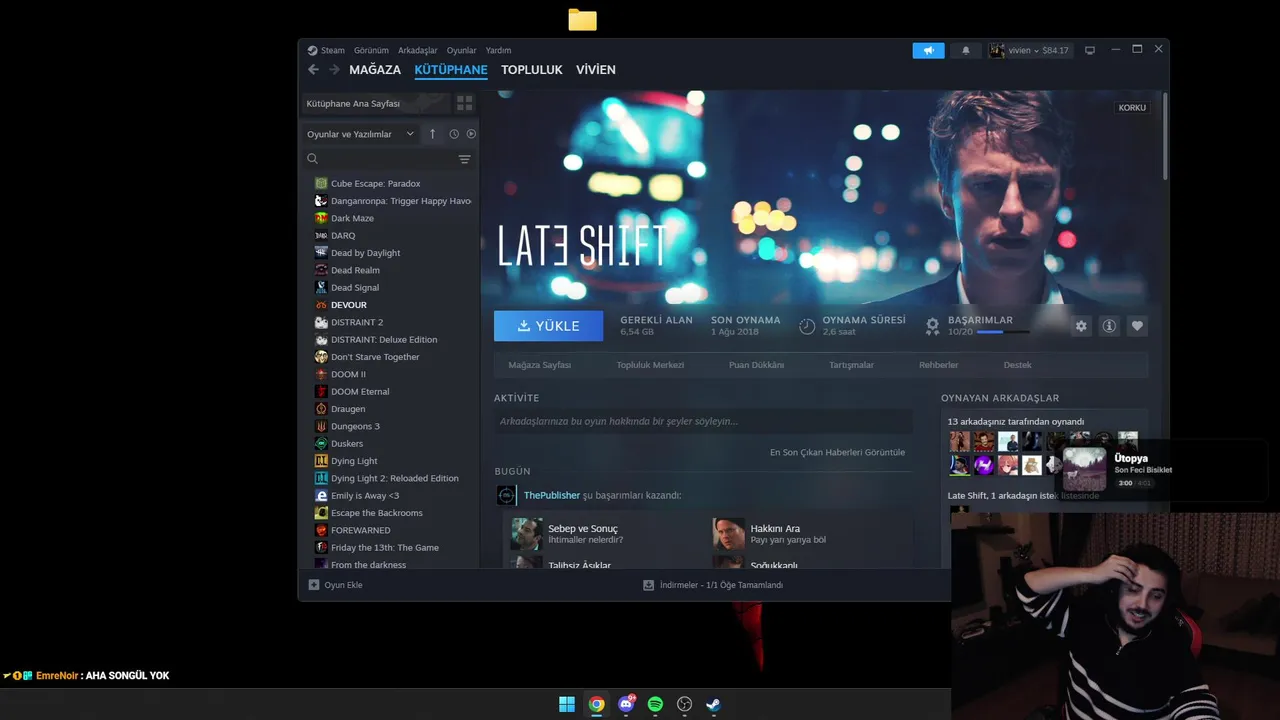Image resolution: width=1280 pixels, height=720 pixels.
Task: Enter Big Picture mode via the monitor icon
Action: 1090,50
